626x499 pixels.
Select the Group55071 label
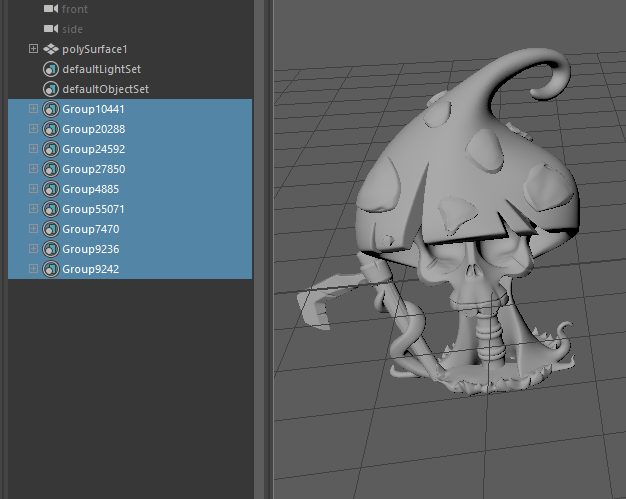point(93,209)
